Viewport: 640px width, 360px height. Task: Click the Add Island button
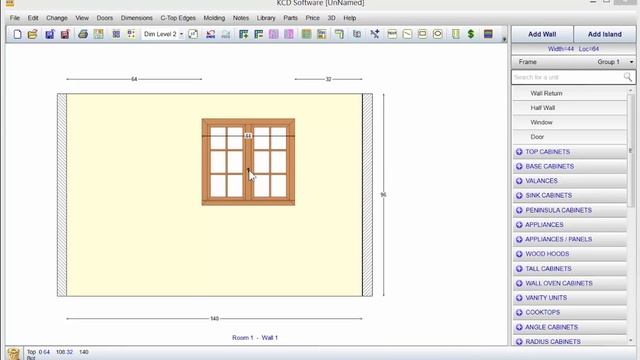coord(604,34)
